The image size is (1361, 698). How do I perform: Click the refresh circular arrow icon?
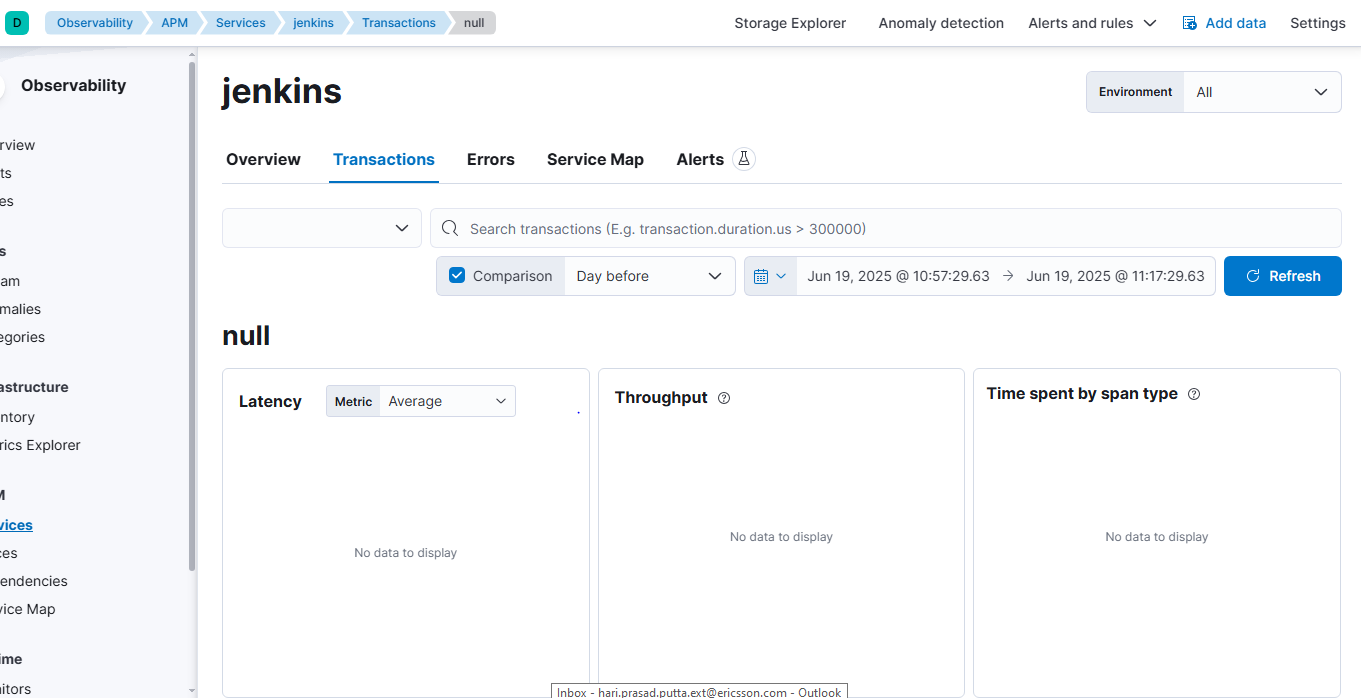(1252, 276)
